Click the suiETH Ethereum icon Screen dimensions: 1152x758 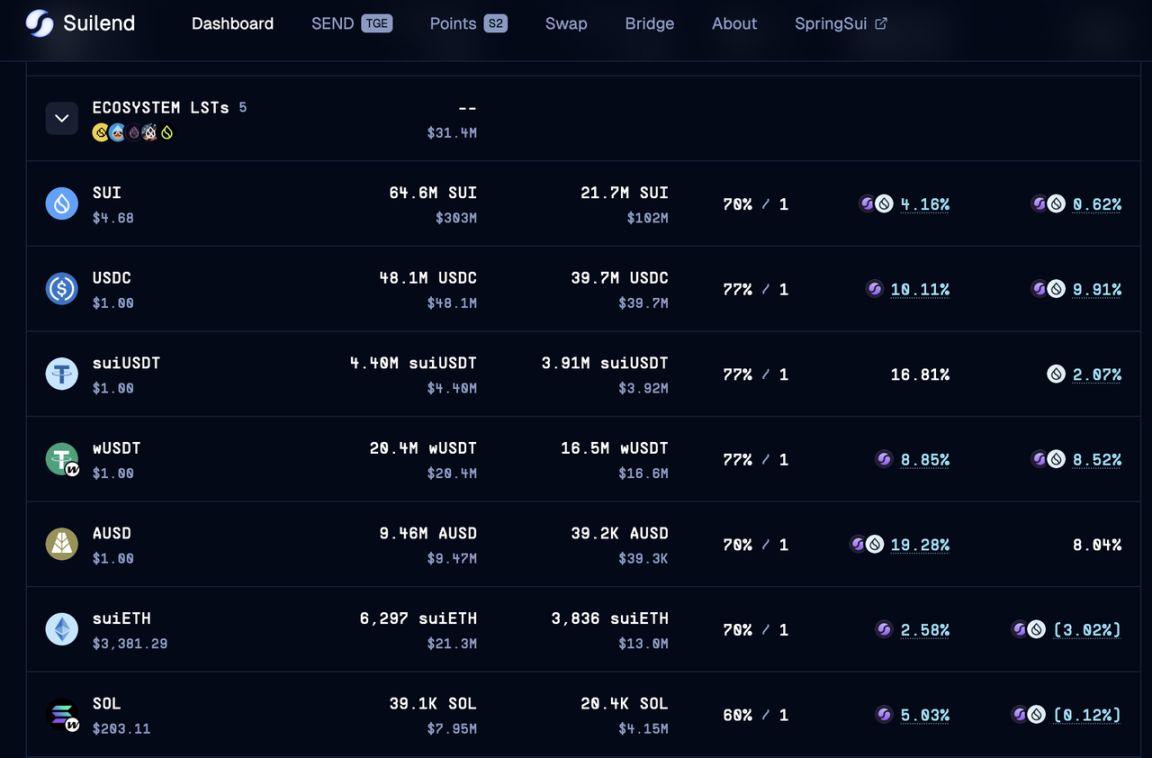pyautogui.click(x=62, y=629)
